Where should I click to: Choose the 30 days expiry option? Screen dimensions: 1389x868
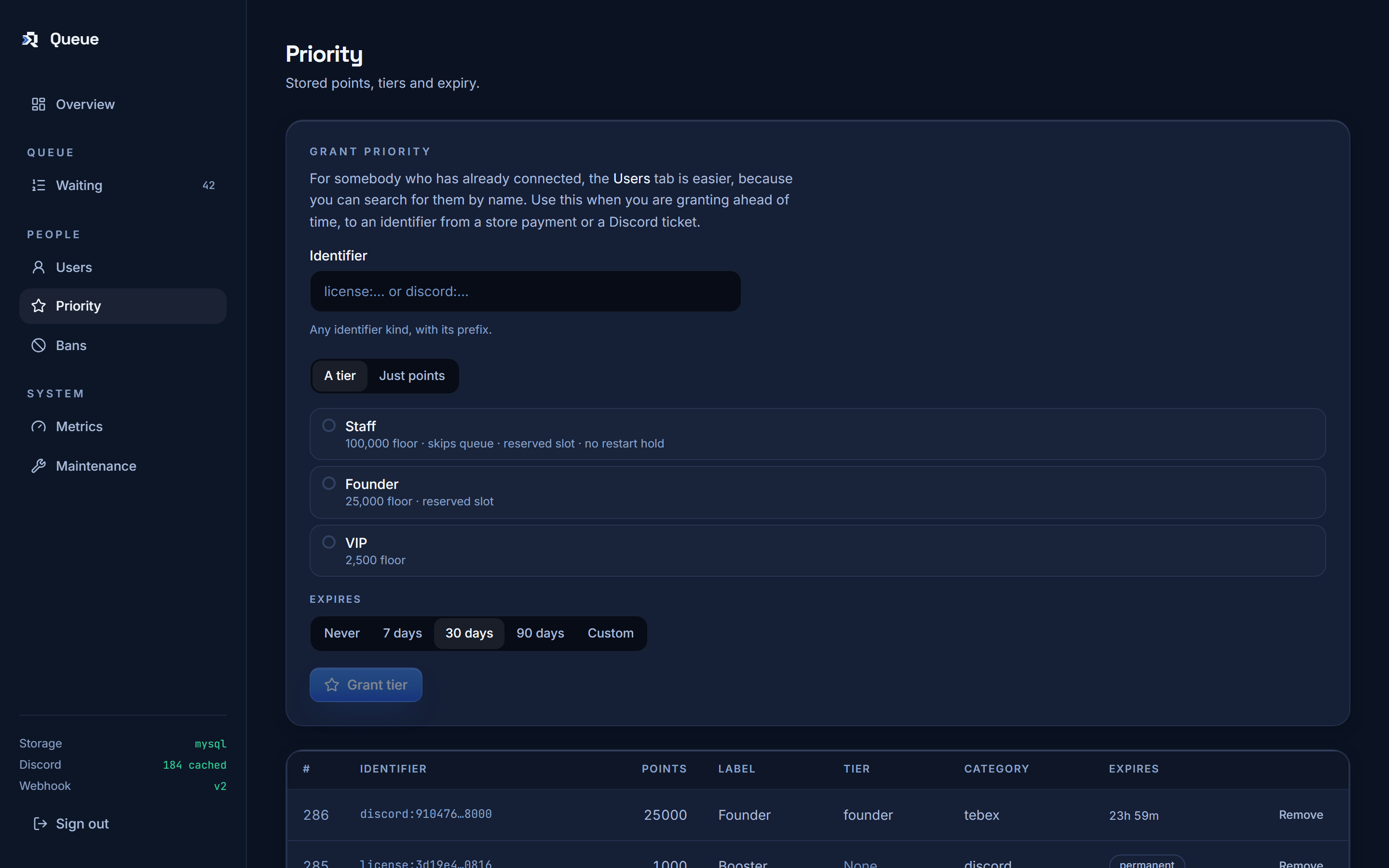(469, 633)
